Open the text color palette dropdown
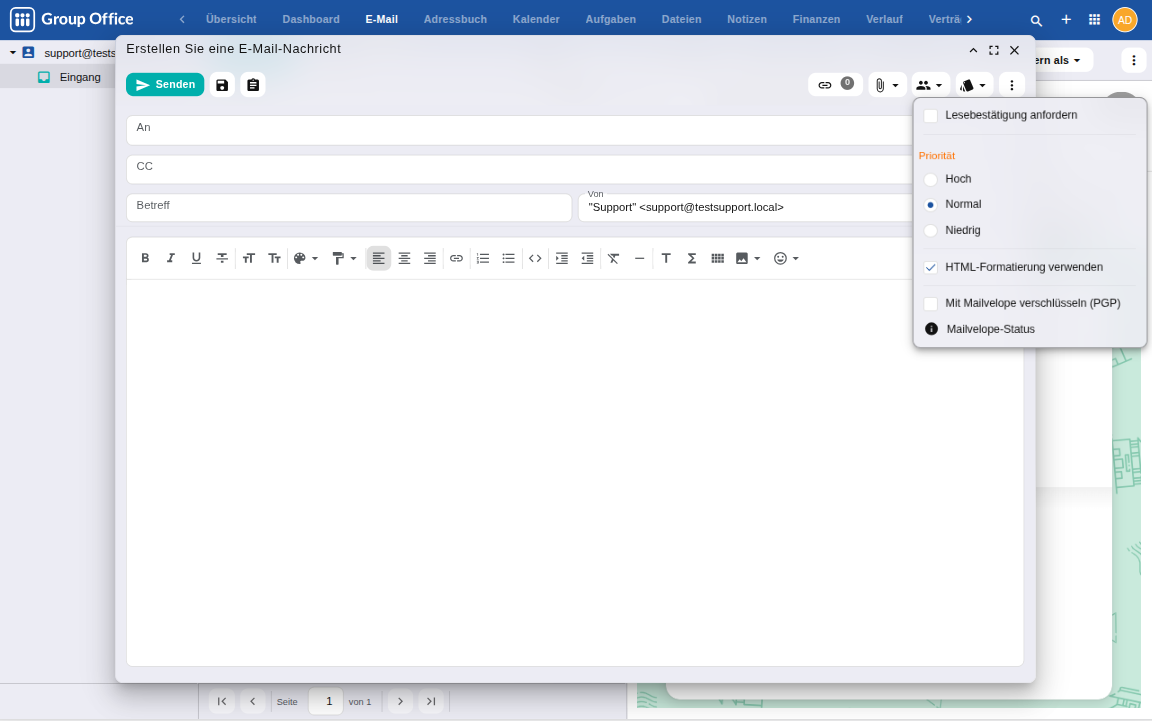This screenshot has height=721, width=1152. click(306, 258)
